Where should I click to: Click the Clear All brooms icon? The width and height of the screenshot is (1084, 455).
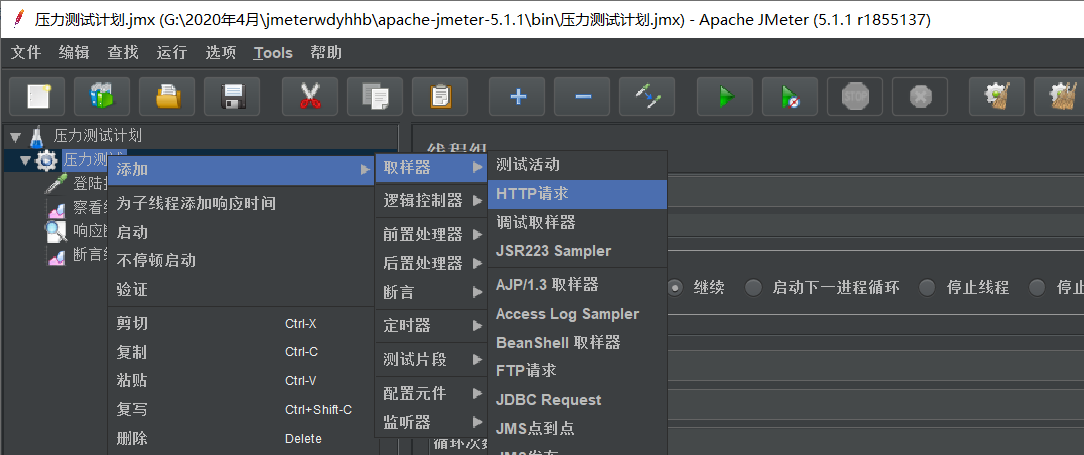(x=1062, y=96)
